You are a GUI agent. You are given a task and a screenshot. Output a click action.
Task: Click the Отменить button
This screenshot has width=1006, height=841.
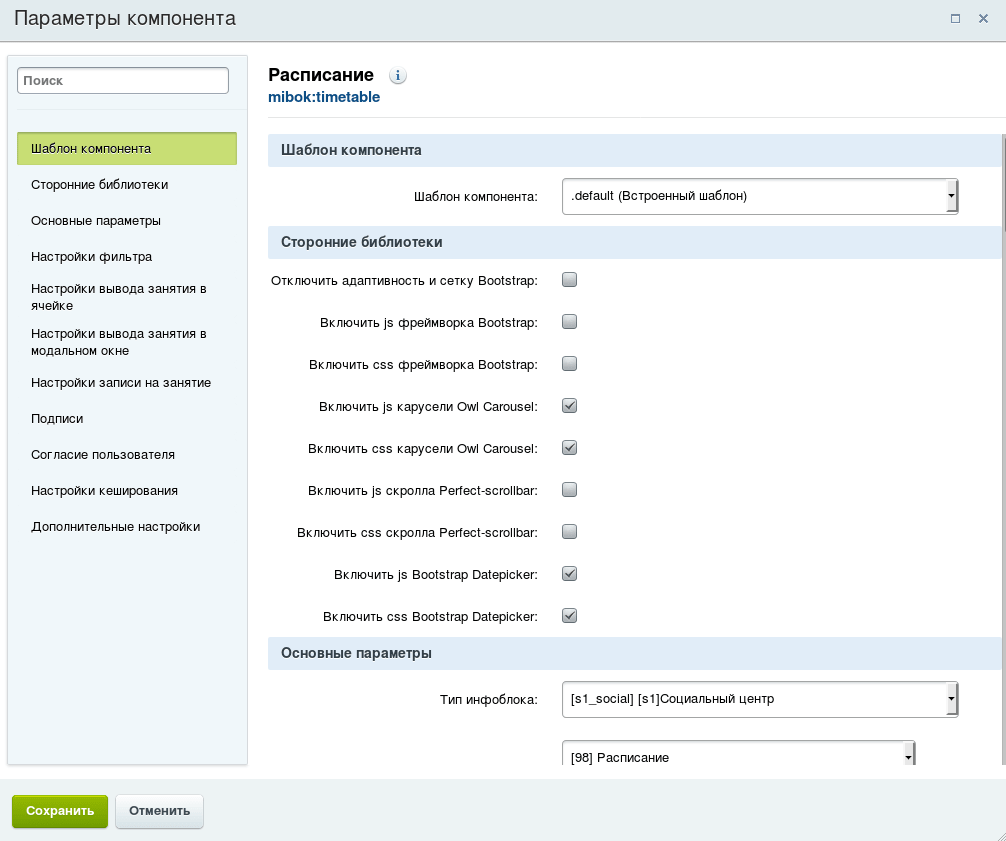(159, 811)
